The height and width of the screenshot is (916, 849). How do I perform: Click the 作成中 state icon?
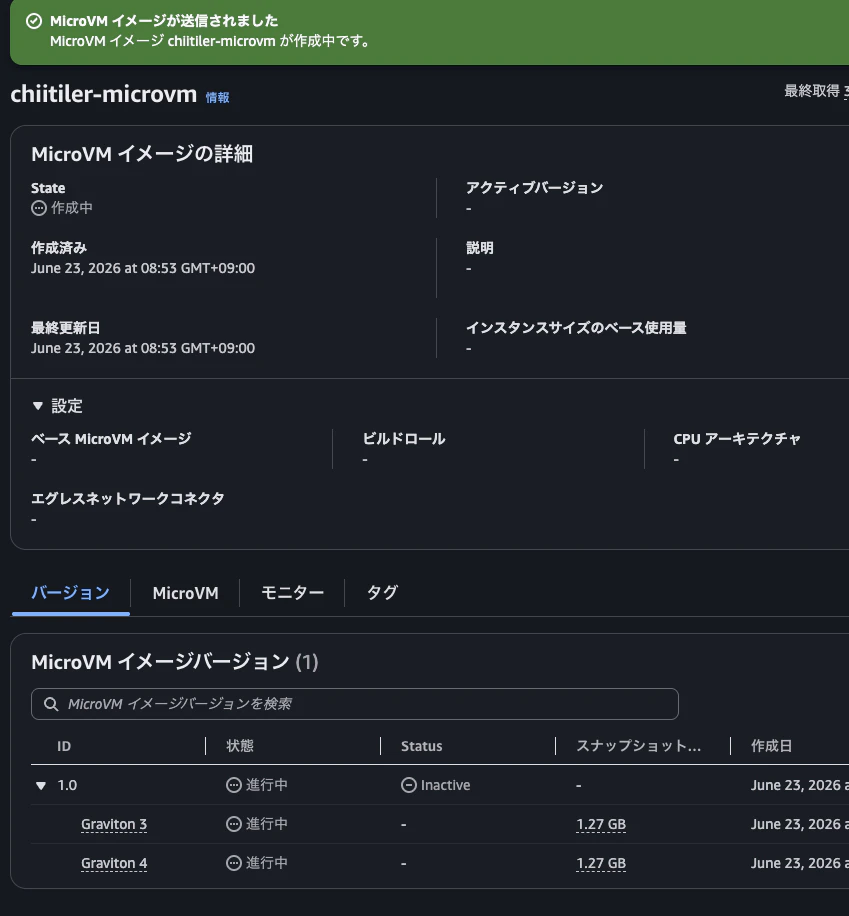39,208
